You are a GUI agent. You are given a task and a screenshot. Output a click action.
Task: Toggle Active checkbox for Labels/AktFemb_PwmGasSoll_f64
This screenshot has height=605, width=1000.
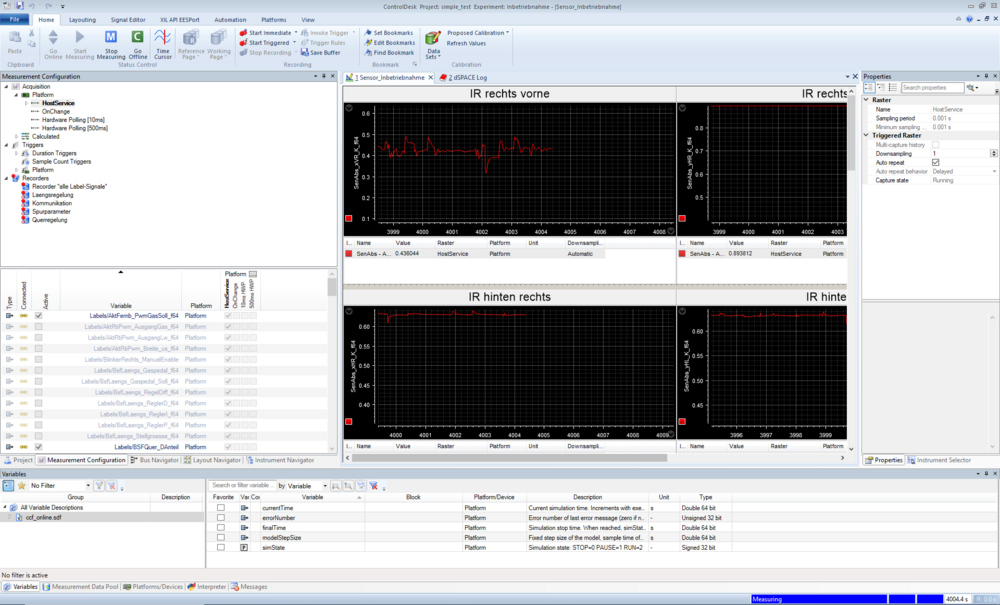click(x=39, y=315)
